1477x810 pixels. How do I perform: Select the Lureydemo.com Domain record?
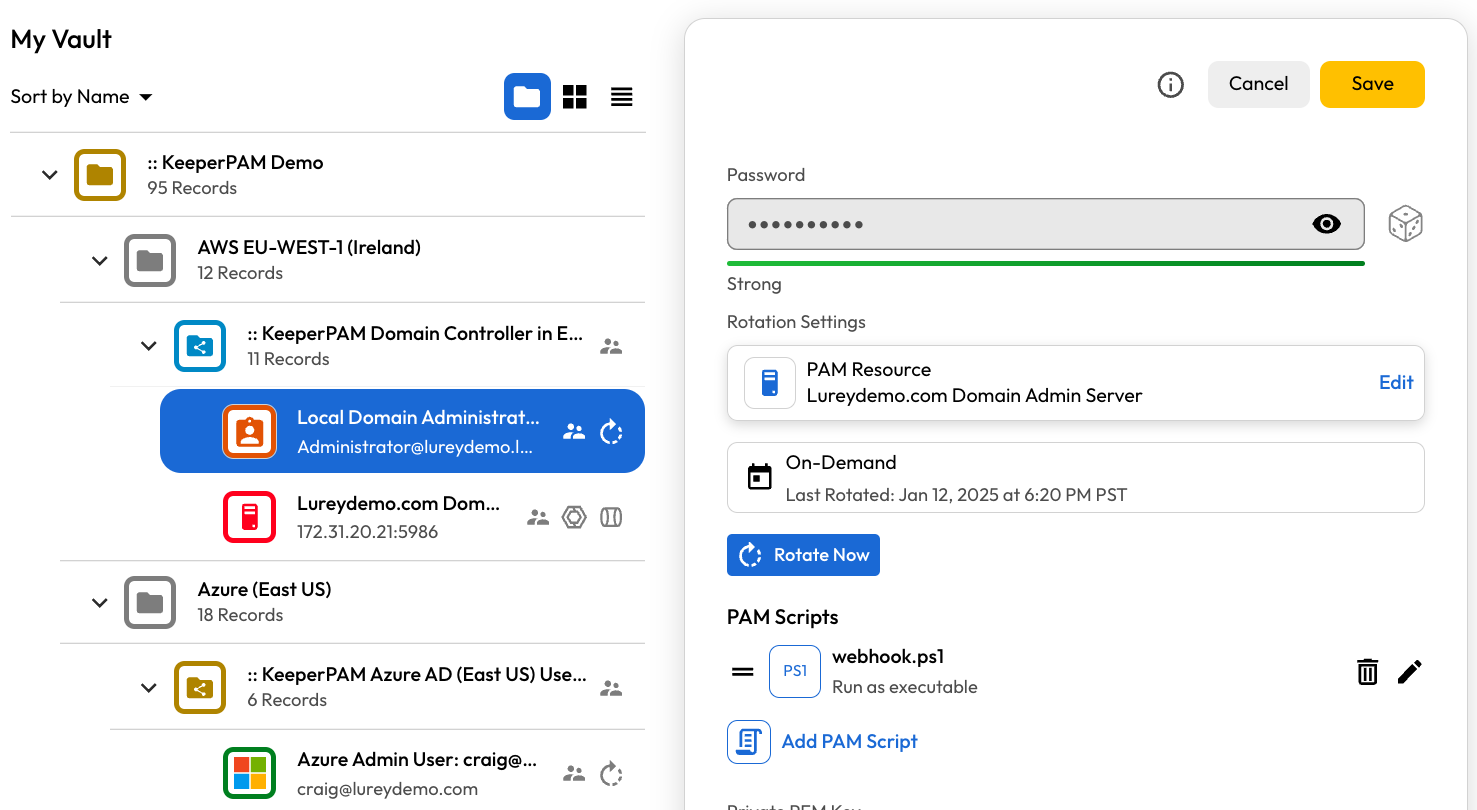398,517
